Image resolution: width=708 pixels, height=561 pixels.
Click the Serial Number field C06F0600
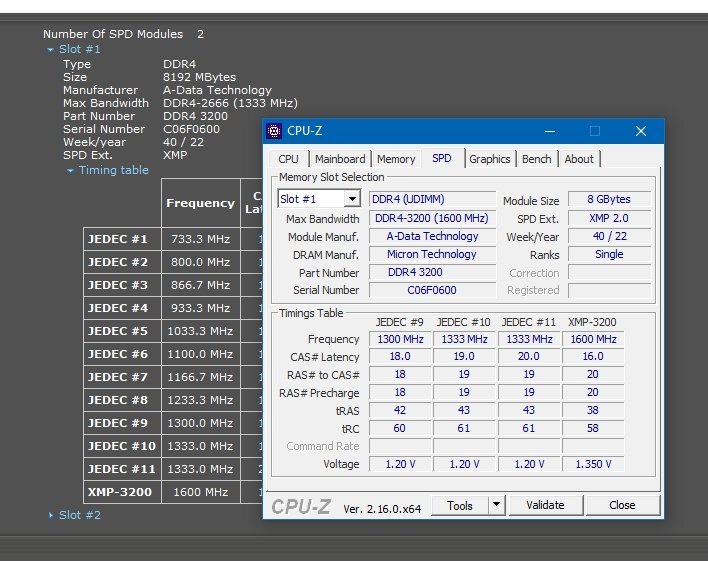coord(432,290)
